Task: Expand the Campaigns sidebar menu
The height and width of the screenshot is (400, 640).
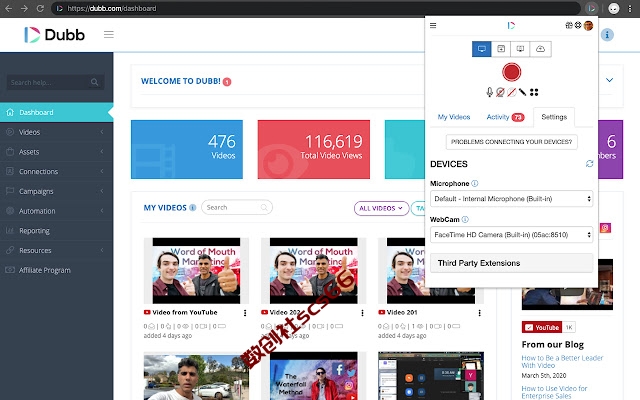Action: (56, 191)
